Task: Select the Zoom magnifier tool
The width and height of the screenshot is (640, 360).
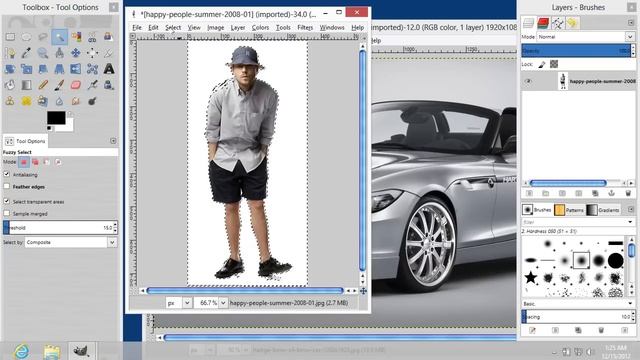Action: pos(43,53)
